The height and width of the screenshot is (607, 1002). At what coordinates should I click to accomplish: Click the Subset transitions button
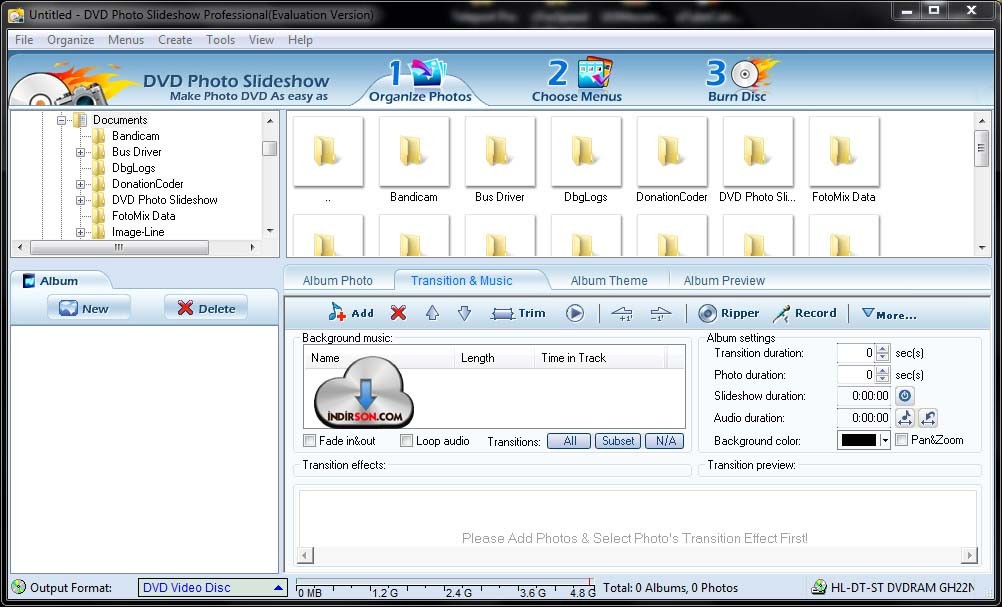tap(618, 441)
